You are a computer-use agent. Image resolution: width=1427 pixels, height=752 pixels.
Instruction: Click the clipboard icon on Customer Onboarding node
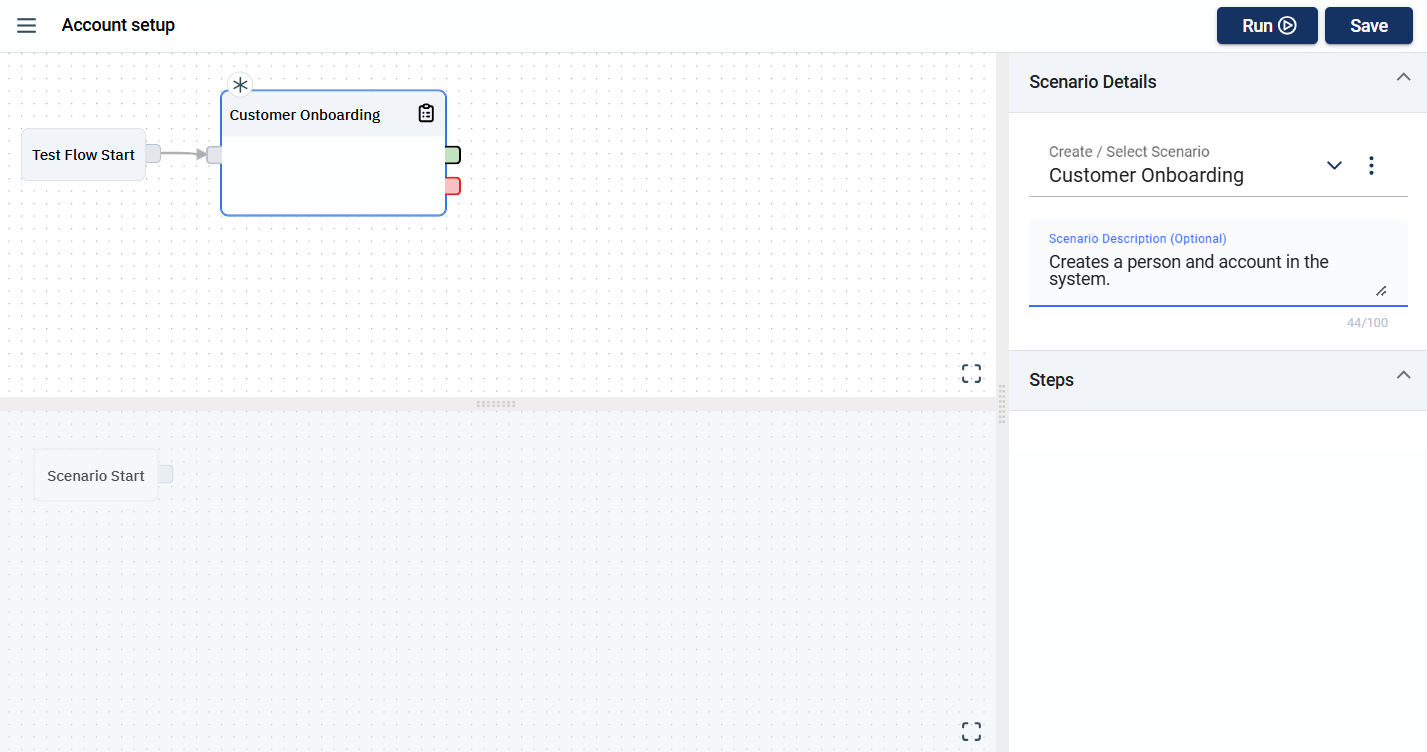pos(426,114)
